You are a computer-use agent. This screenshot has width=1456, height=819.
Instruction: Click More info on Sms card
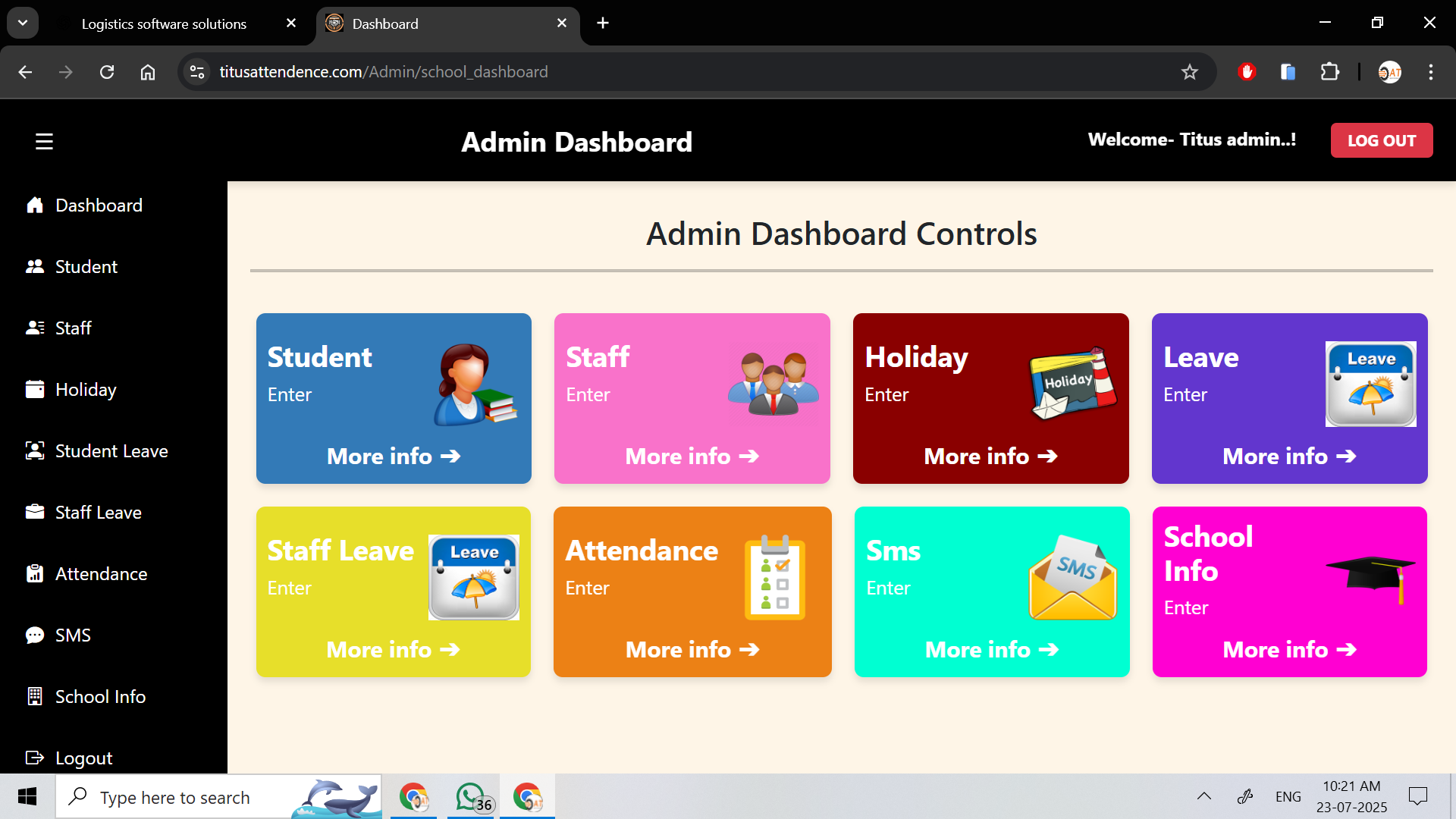click(991, 650)
